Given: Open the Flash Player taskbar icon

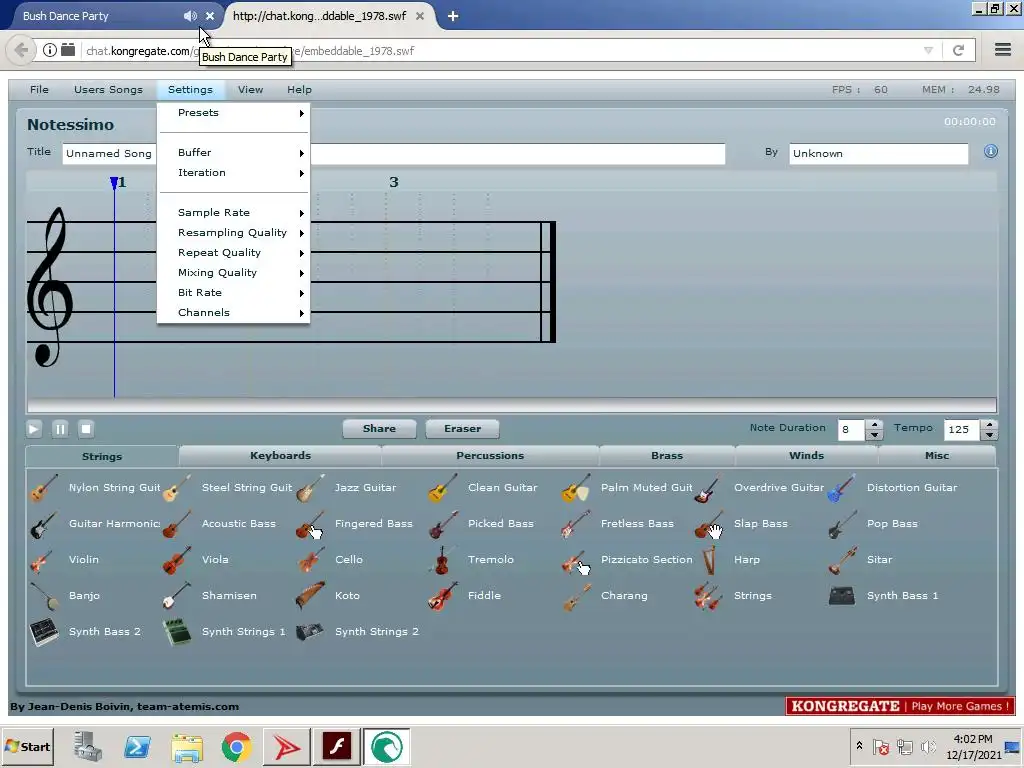Looking at the screenshot, I should click(337, 746).
